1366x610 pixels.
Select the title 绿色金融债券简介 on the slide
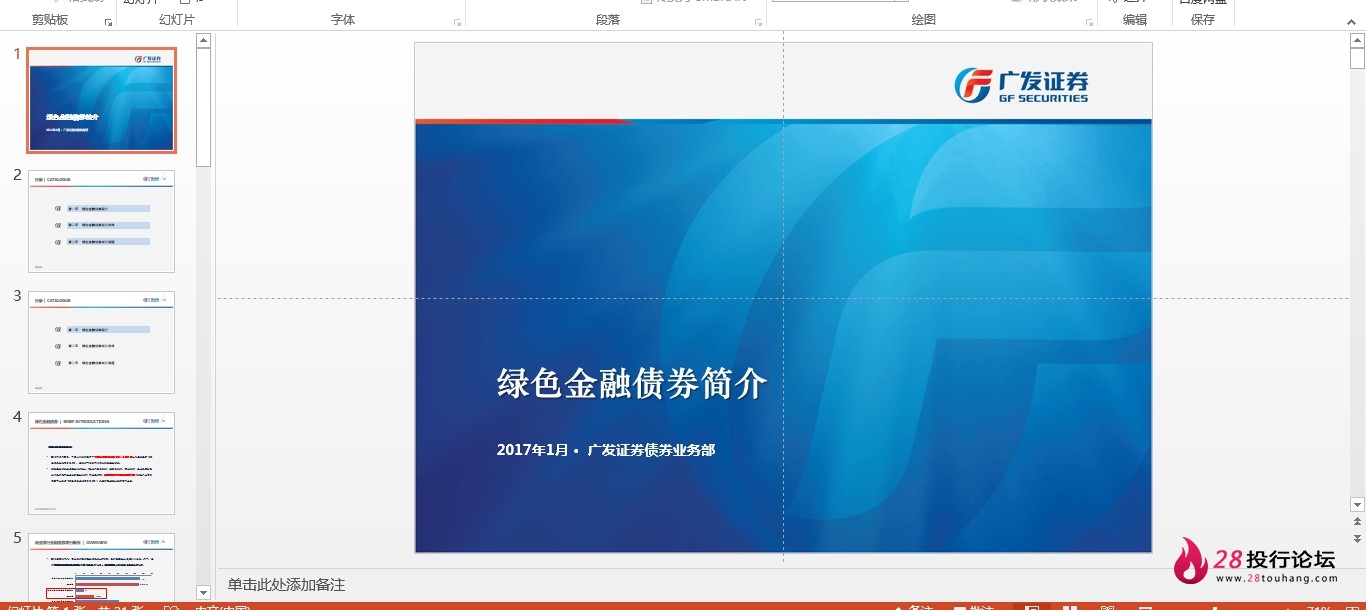coord(632,383)
